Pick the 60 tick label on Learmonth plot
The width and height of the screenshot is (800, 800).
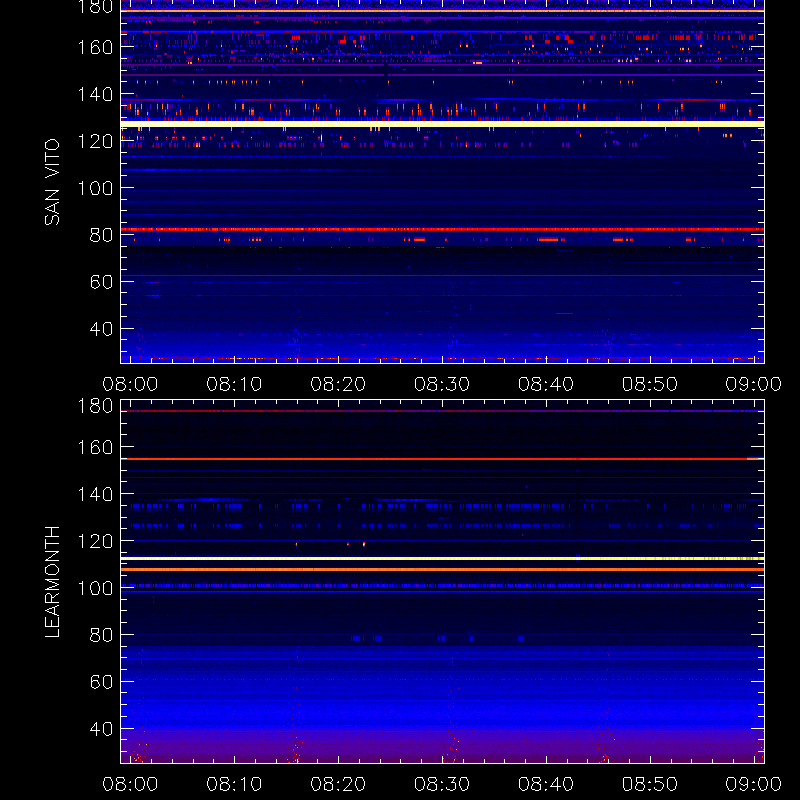pos(101,682)
